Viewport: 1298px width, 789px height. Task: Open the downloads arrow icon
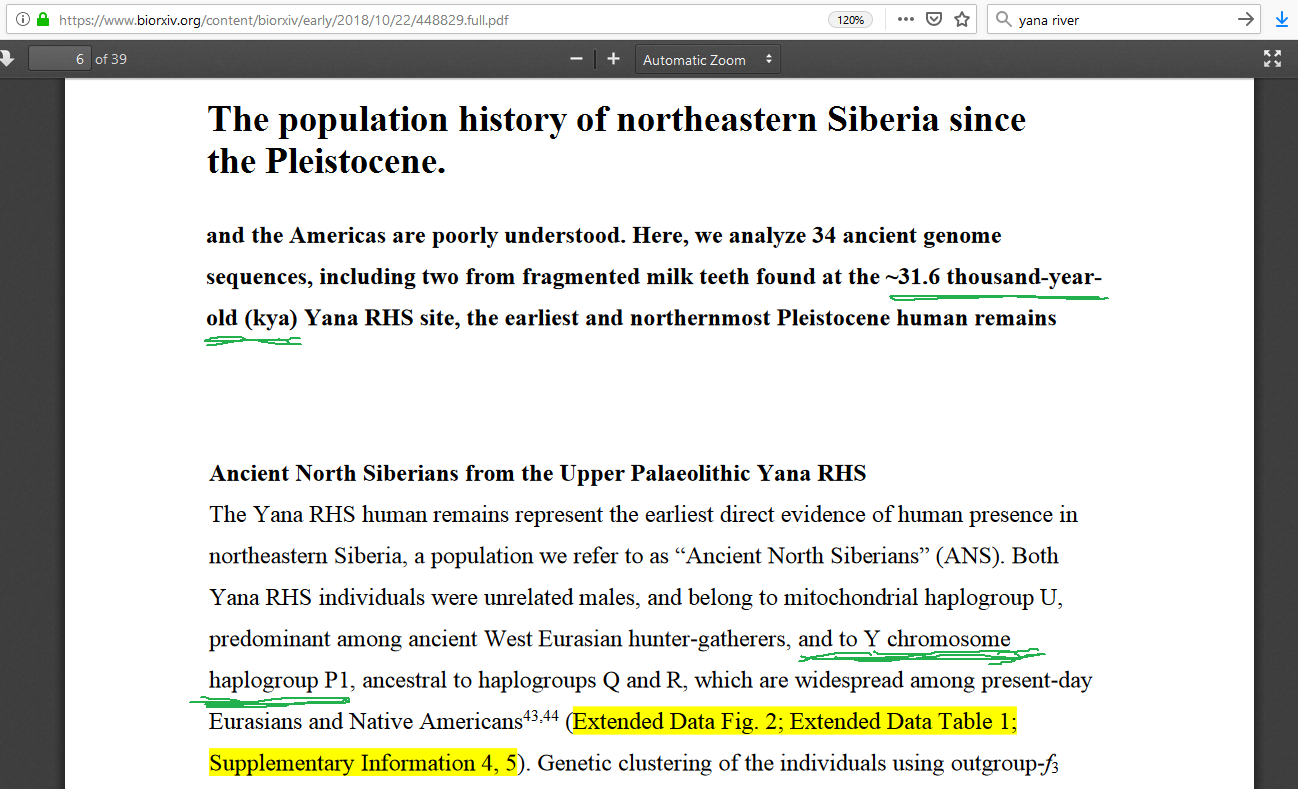1282,19
